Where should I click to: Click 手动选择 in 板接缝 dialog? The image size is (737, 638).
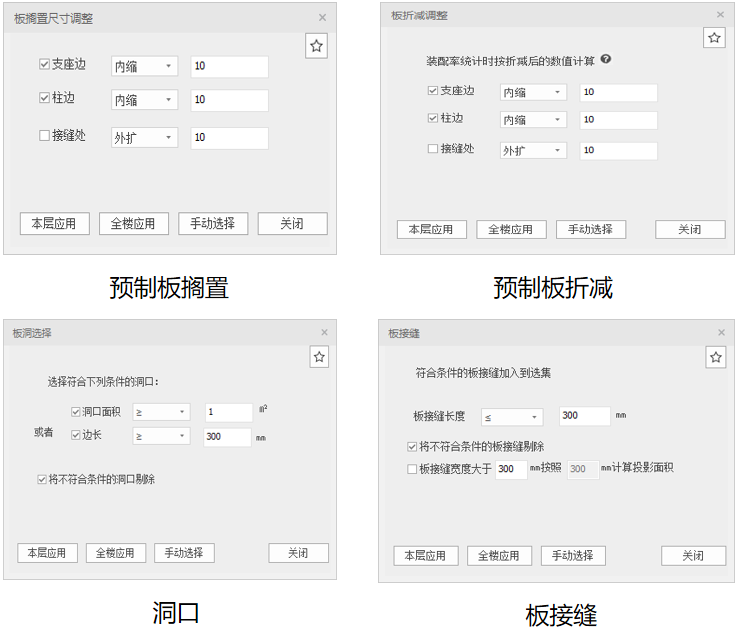(573, 556)
